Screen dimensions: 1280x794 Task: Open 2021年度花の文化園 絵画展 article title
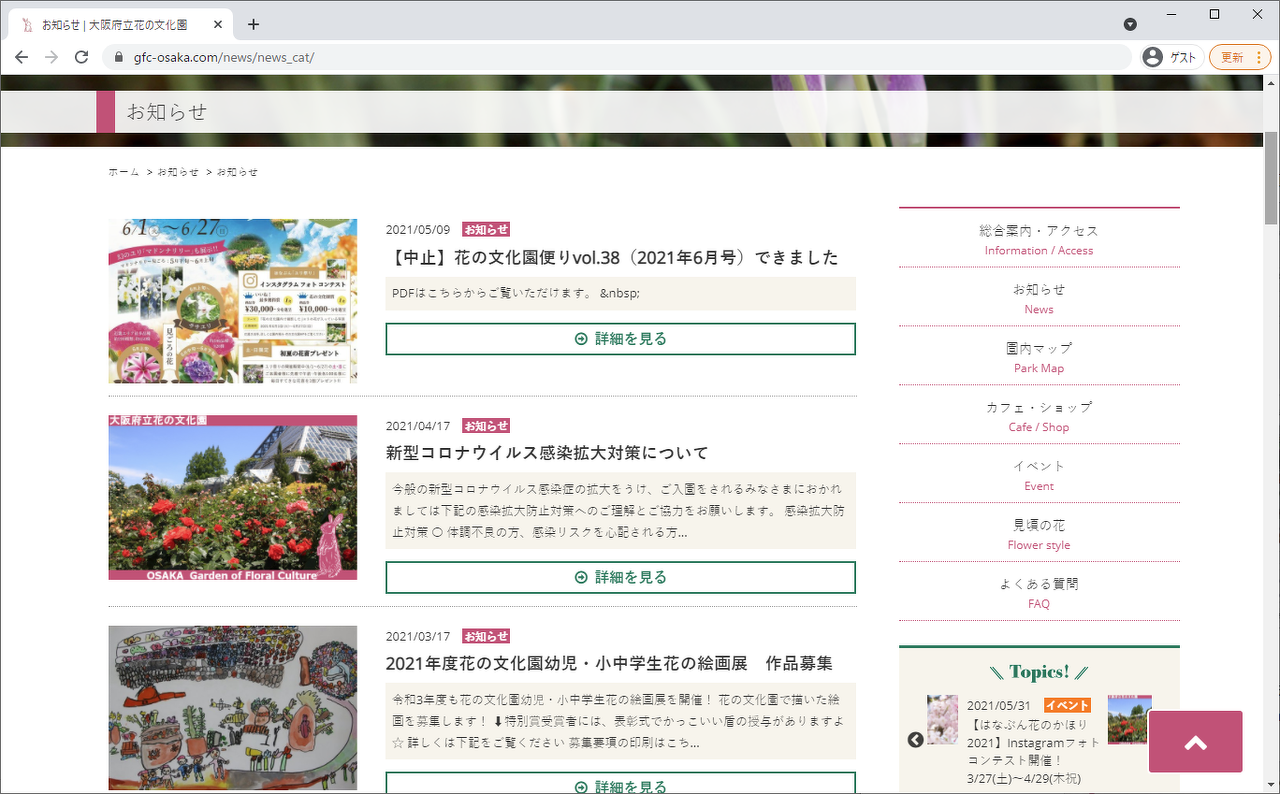609,664
